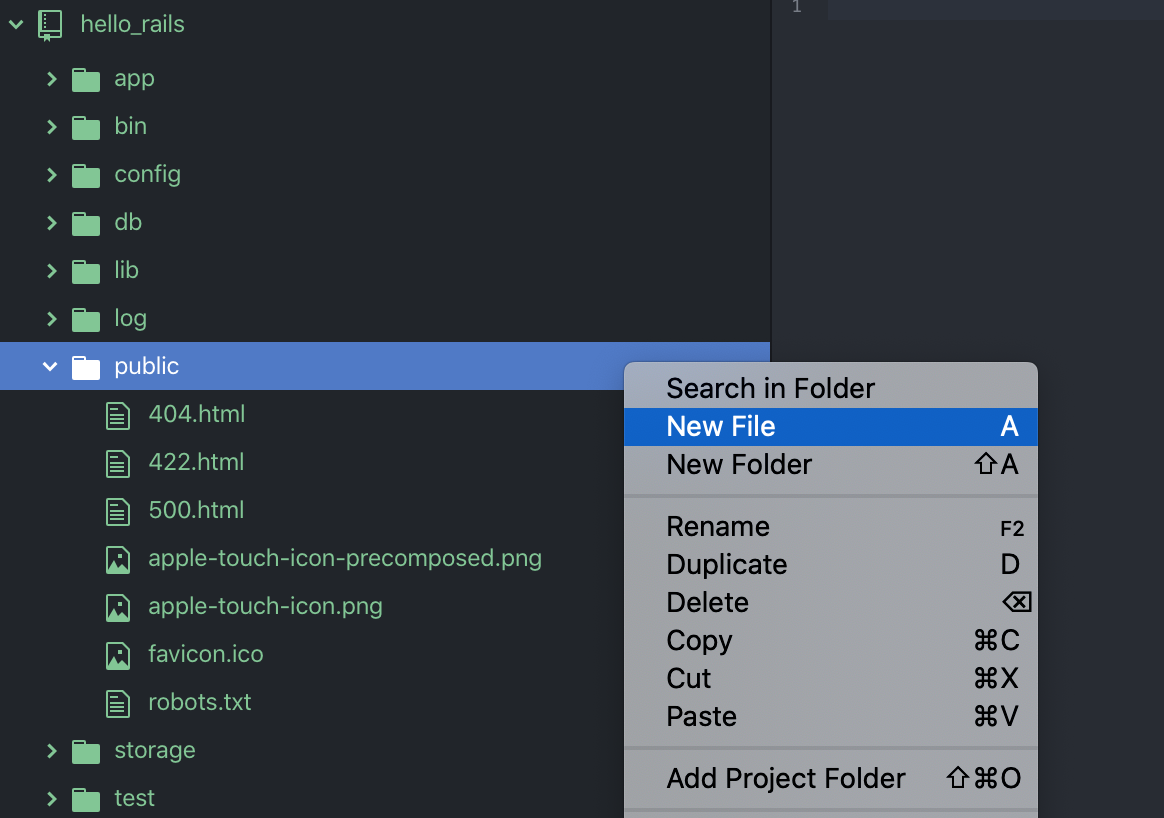Expand the db folder chevron
Screen dimensions: 1164x818
pyautogui.click(x=51, y=223)
